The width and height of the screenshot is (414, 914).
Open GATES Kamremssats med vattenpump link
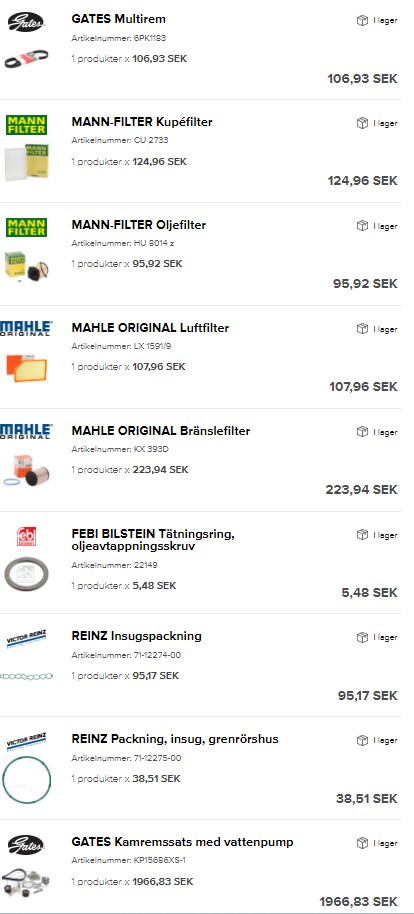pos(183,842)
